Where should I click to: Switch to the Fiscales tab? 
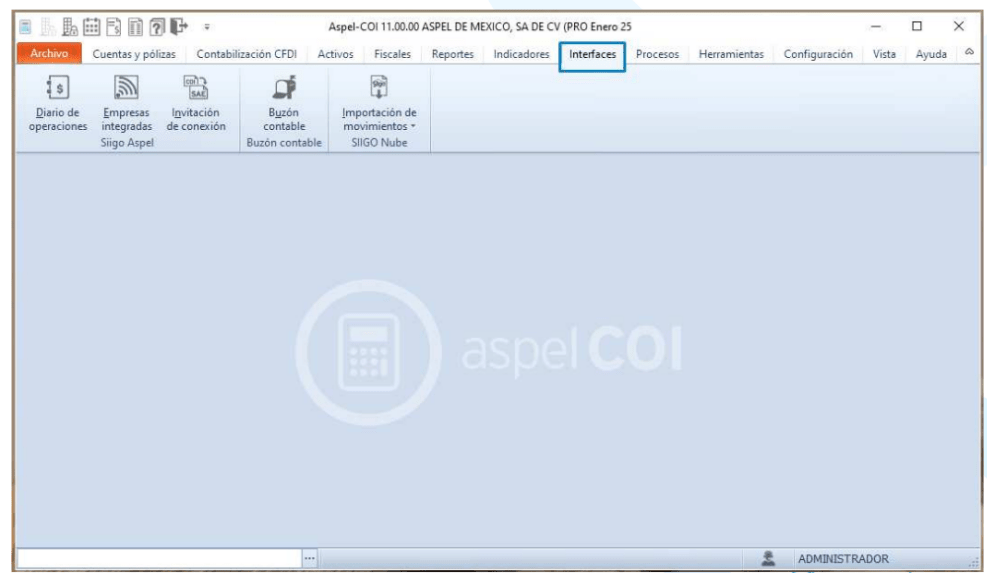tap(392, 54)
